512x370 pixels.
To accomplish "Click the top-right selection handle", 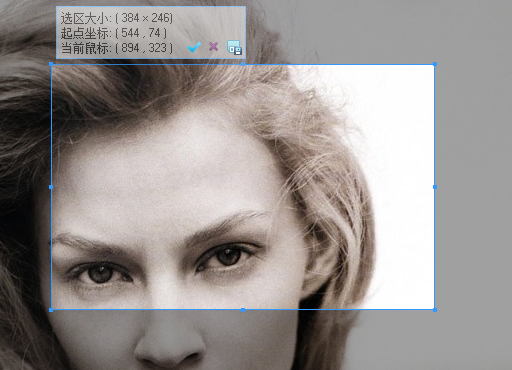I will tap(435, 64).
